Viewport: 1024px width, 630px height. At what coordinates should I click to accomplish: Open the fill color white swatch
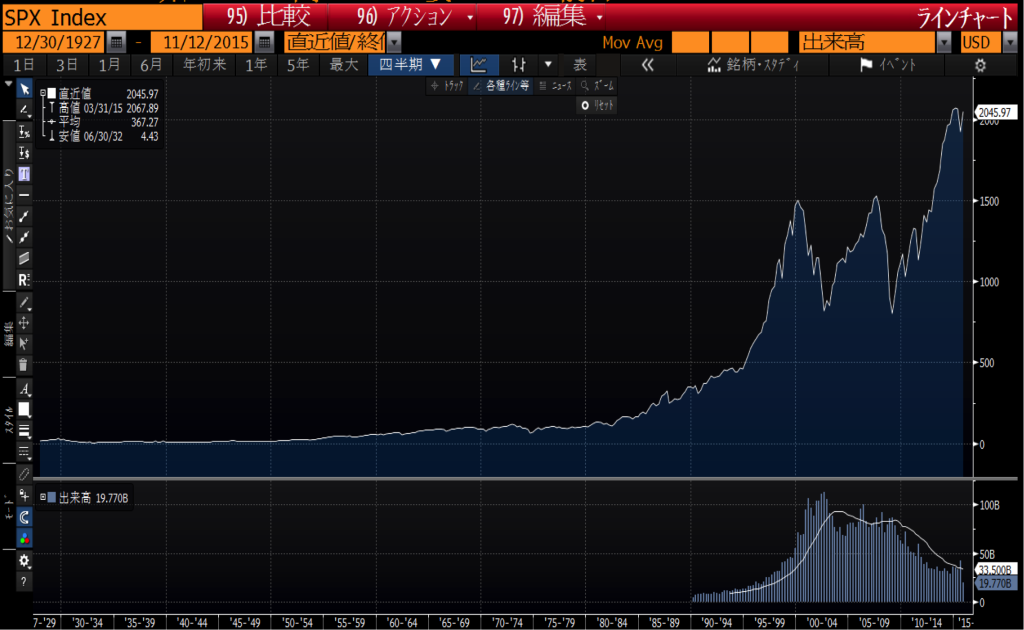(24, 410)
